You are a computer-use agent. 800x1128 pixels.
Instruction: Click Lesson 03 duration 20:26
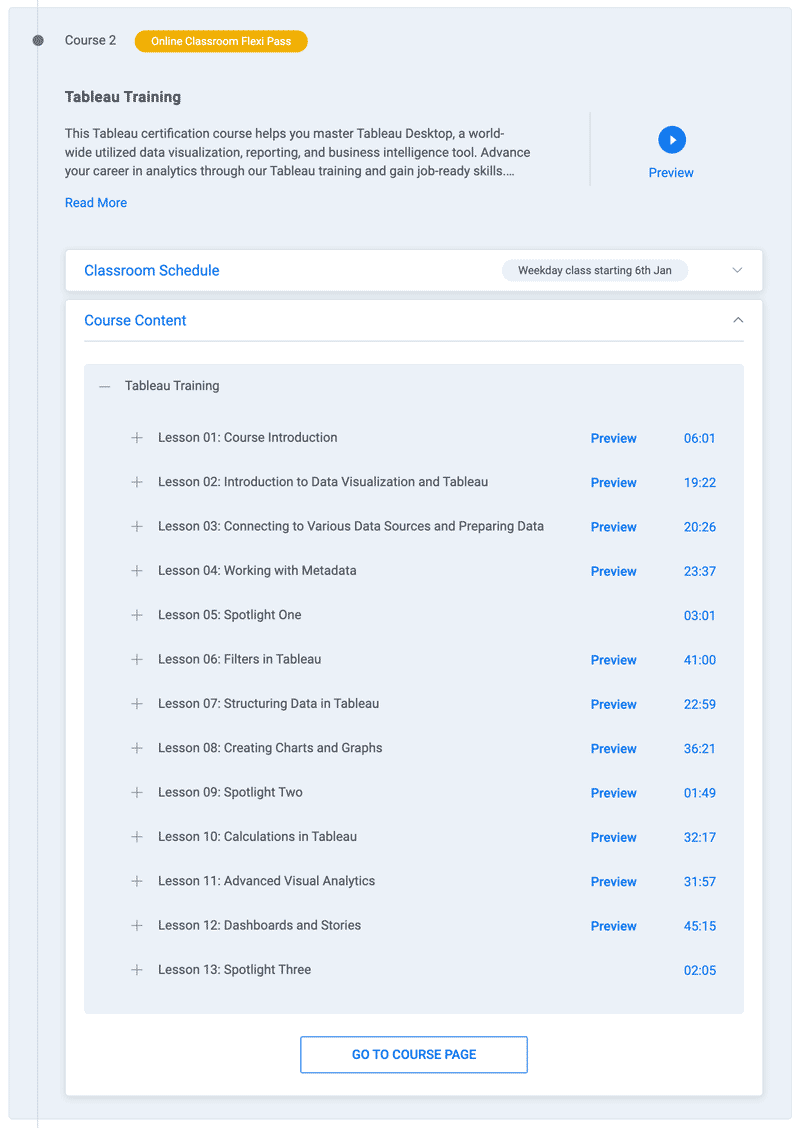point(699,527)
